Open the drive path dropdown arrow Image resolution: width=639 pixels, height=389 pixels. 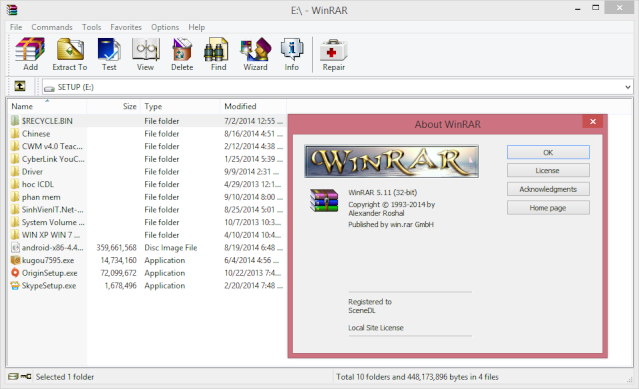[x=628, y=87]
